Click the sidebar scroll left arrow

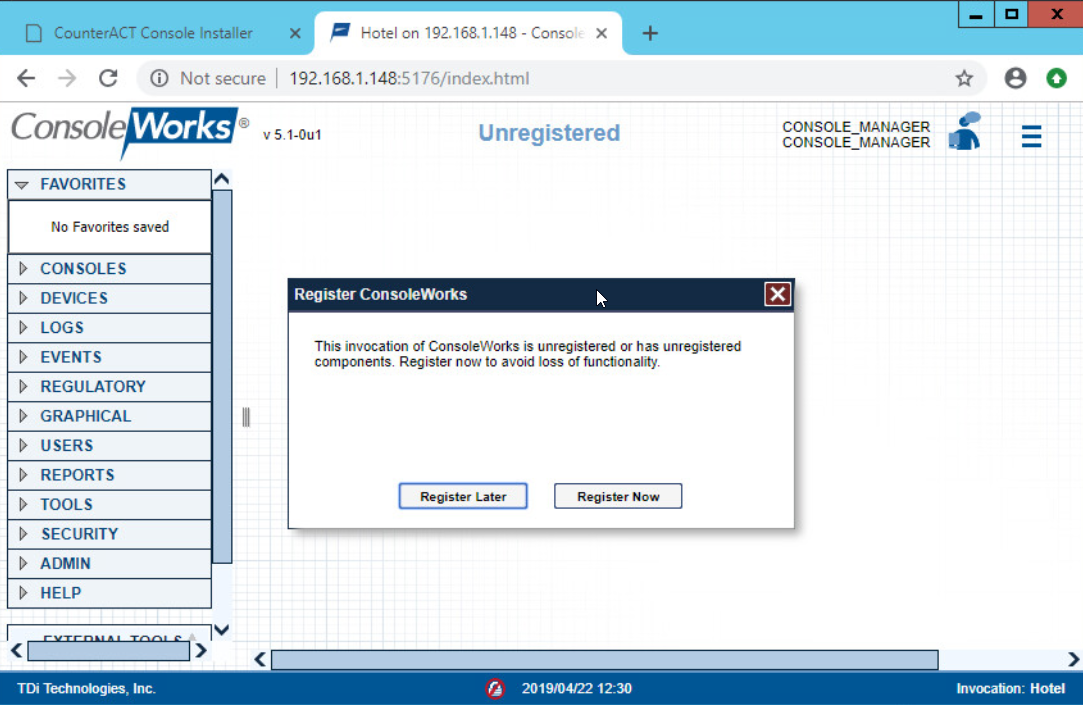click(x=16, y=650)
